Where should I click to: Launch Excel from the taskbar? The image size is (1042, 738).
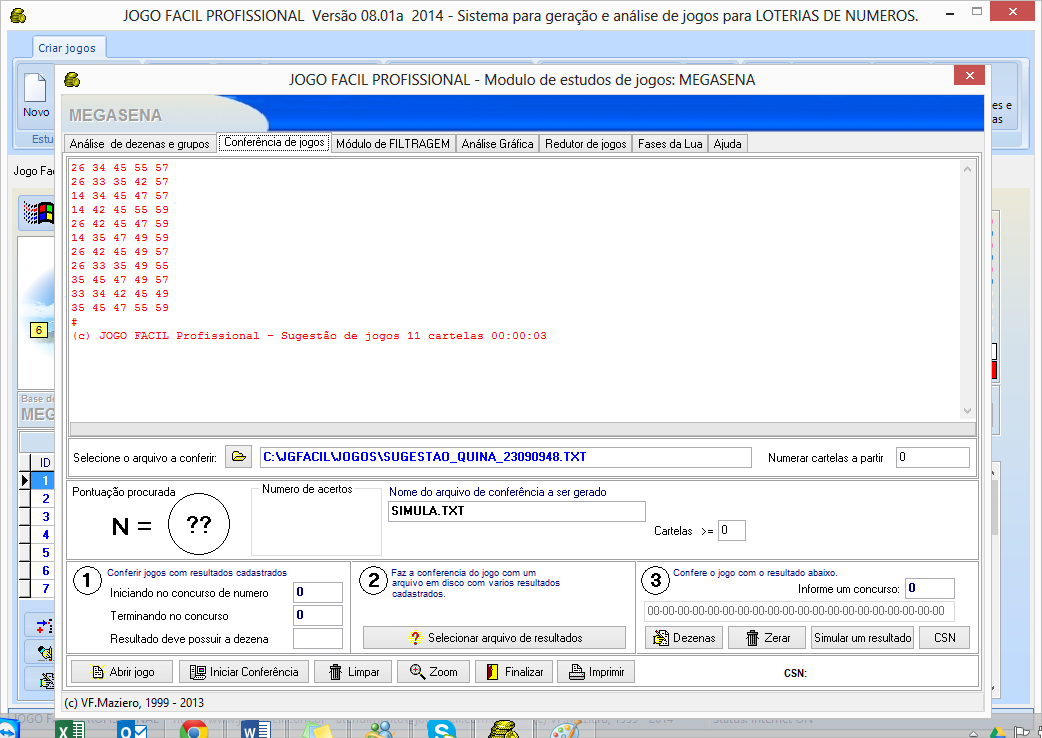click(x=69, y=730)
